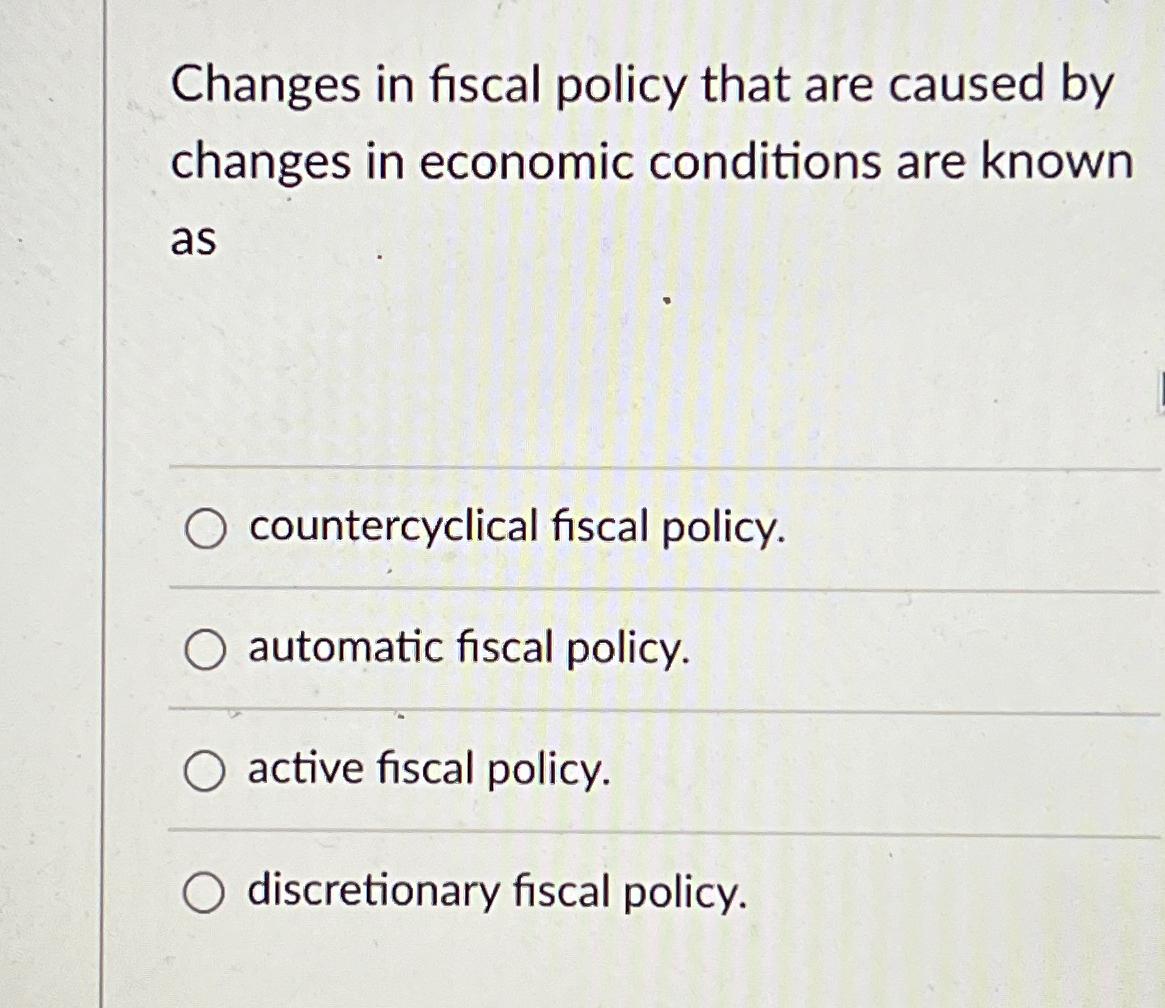This screenshot has height=1008, width=1165.
Task: Select the countercyclical fiscal policy radio button
Action: (x=207, y=529)
